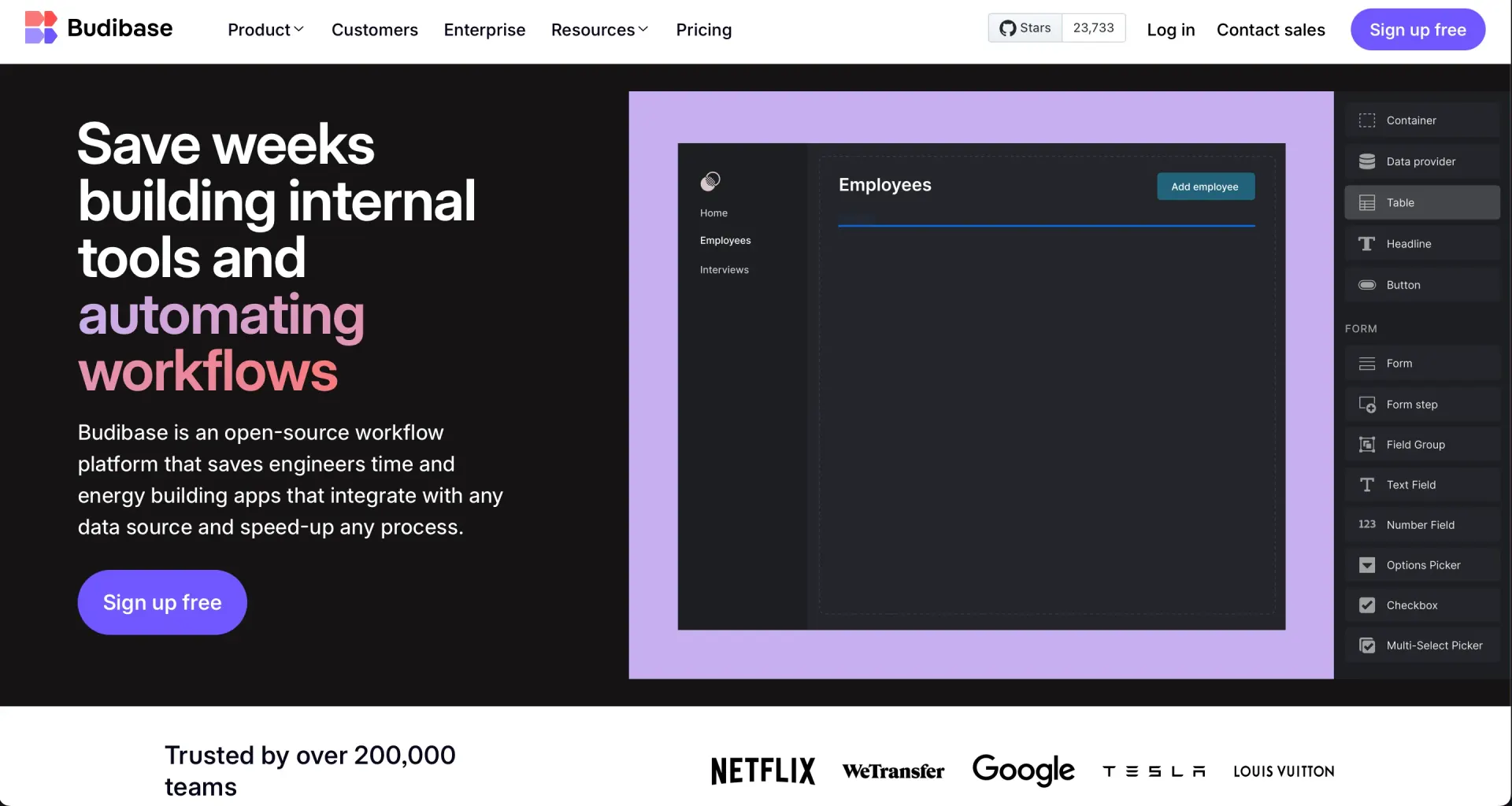Click the Budibase logo icon
Image resolution: width=1512 pixels, height=806 pixels.
tap(41, 28)
